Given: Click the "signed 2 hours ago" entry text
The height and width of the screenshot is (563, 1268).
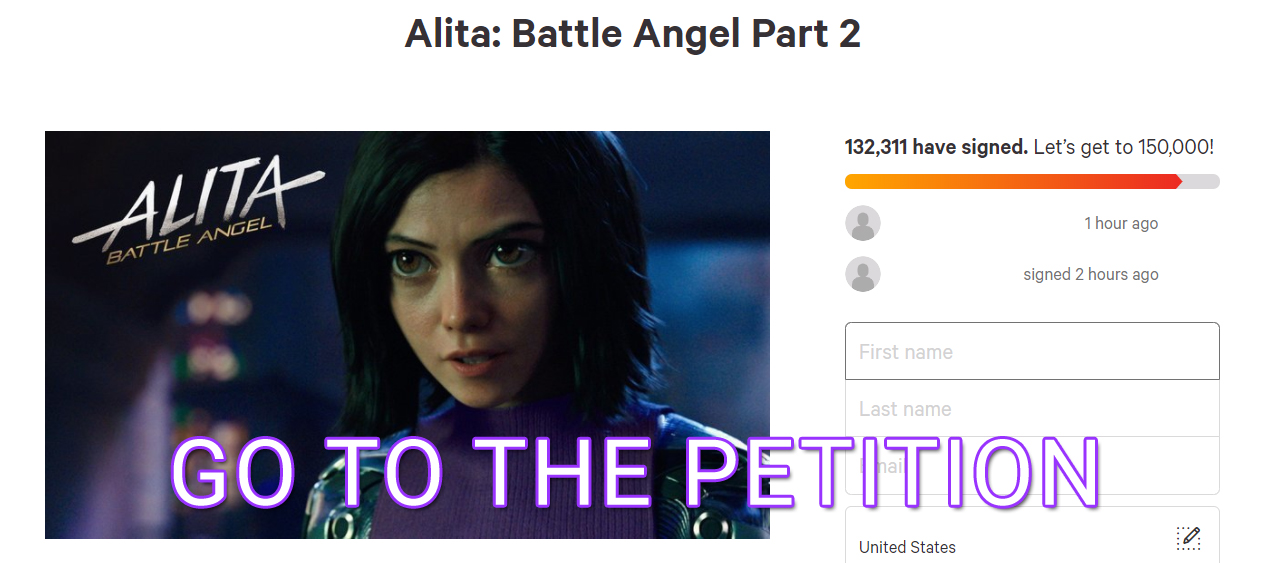Looking at the screenshot, I should click(x=1090, y=274).
